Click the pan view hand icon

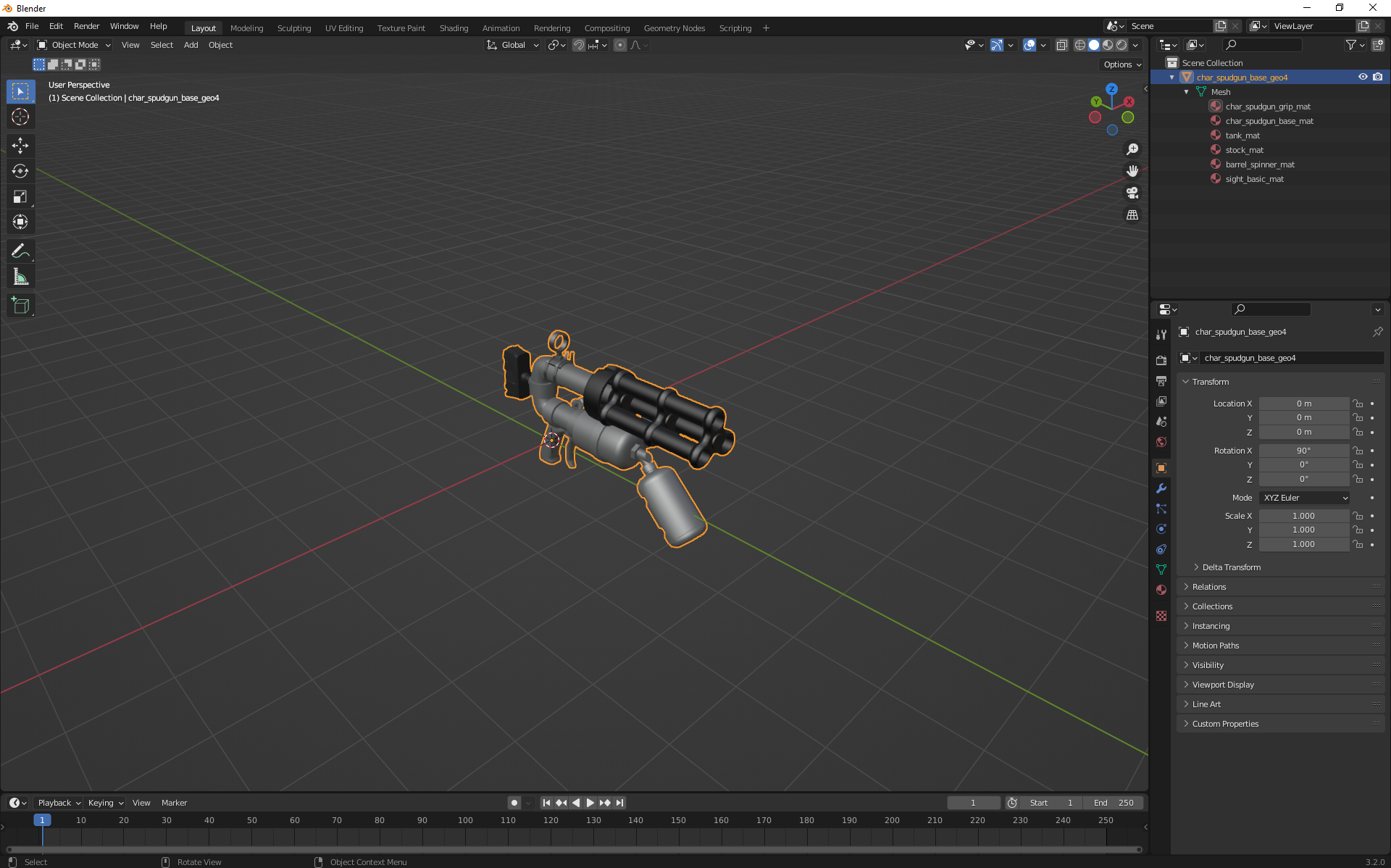tap(1132, 171)
